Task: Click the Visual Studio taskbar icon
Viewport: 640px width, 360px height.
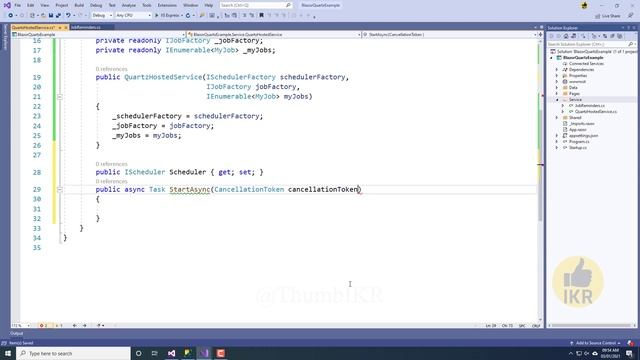Action: tap(171, 353)
